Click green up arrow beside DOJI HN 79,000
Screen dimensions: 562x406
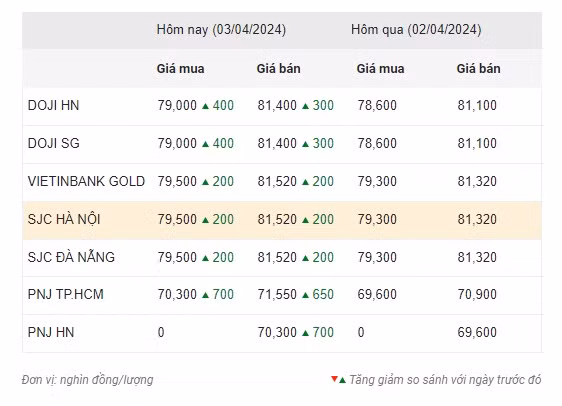click(205, 106)
